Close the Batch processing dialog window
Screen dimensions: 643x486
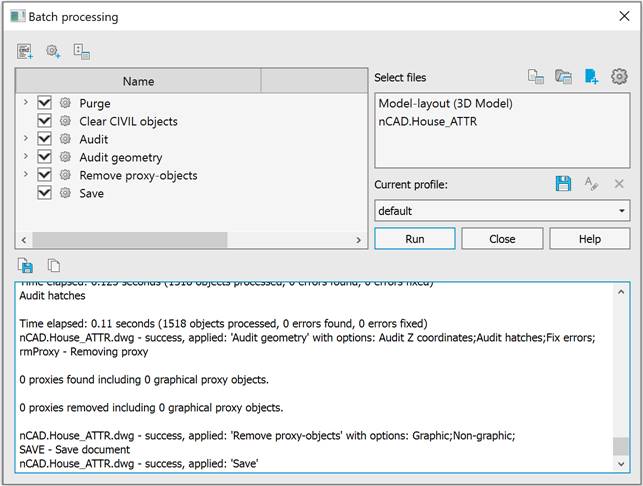click(x=624, y=16)
